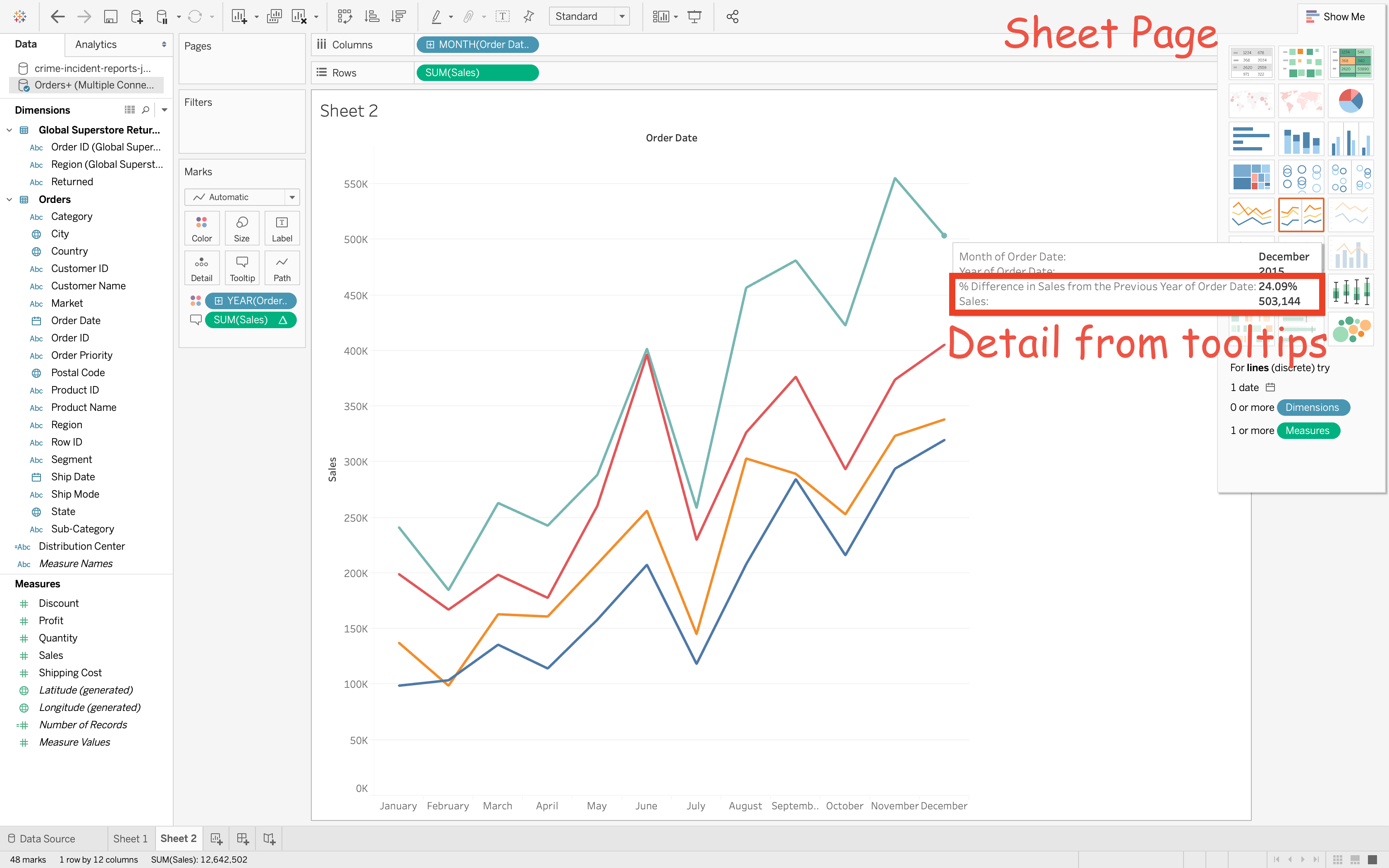Viewport: 1389px width, 868px height.
Task: Click the Presentation Mode icon
Action: point(694,17)
